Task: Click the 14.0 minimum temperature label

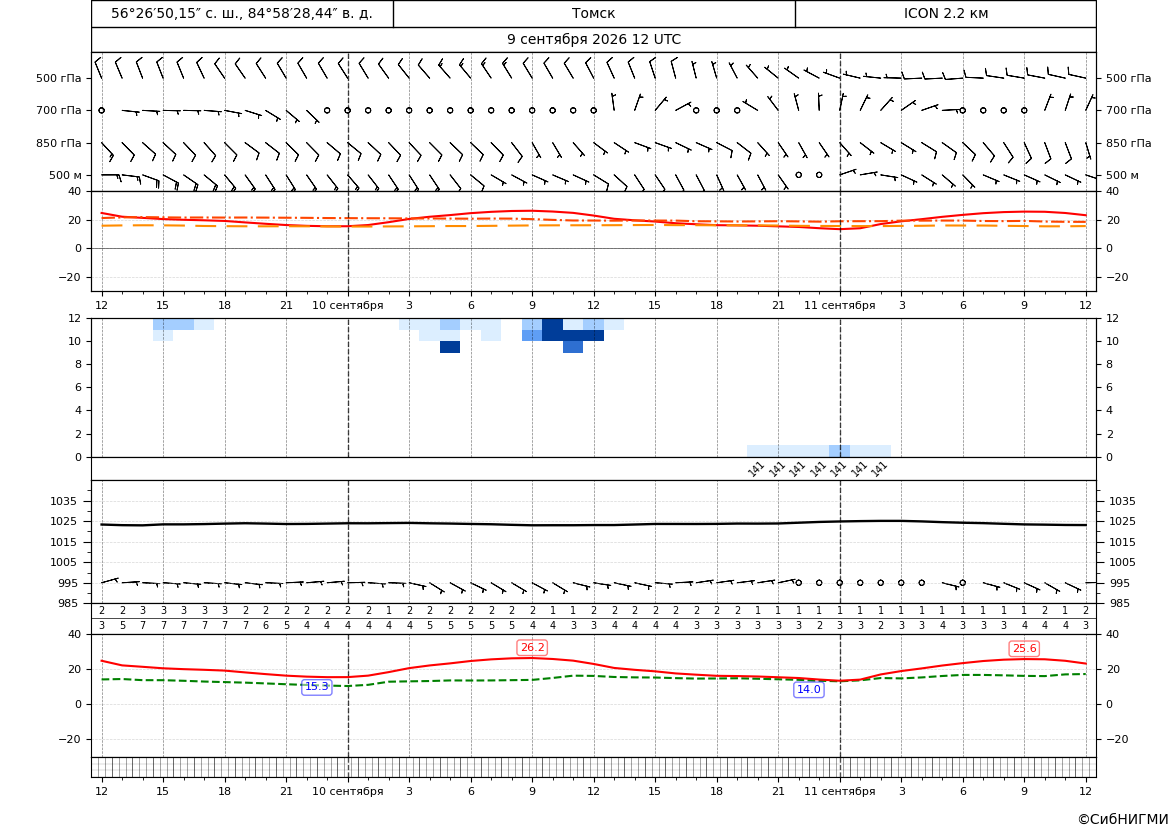Action: click(809, 689)
